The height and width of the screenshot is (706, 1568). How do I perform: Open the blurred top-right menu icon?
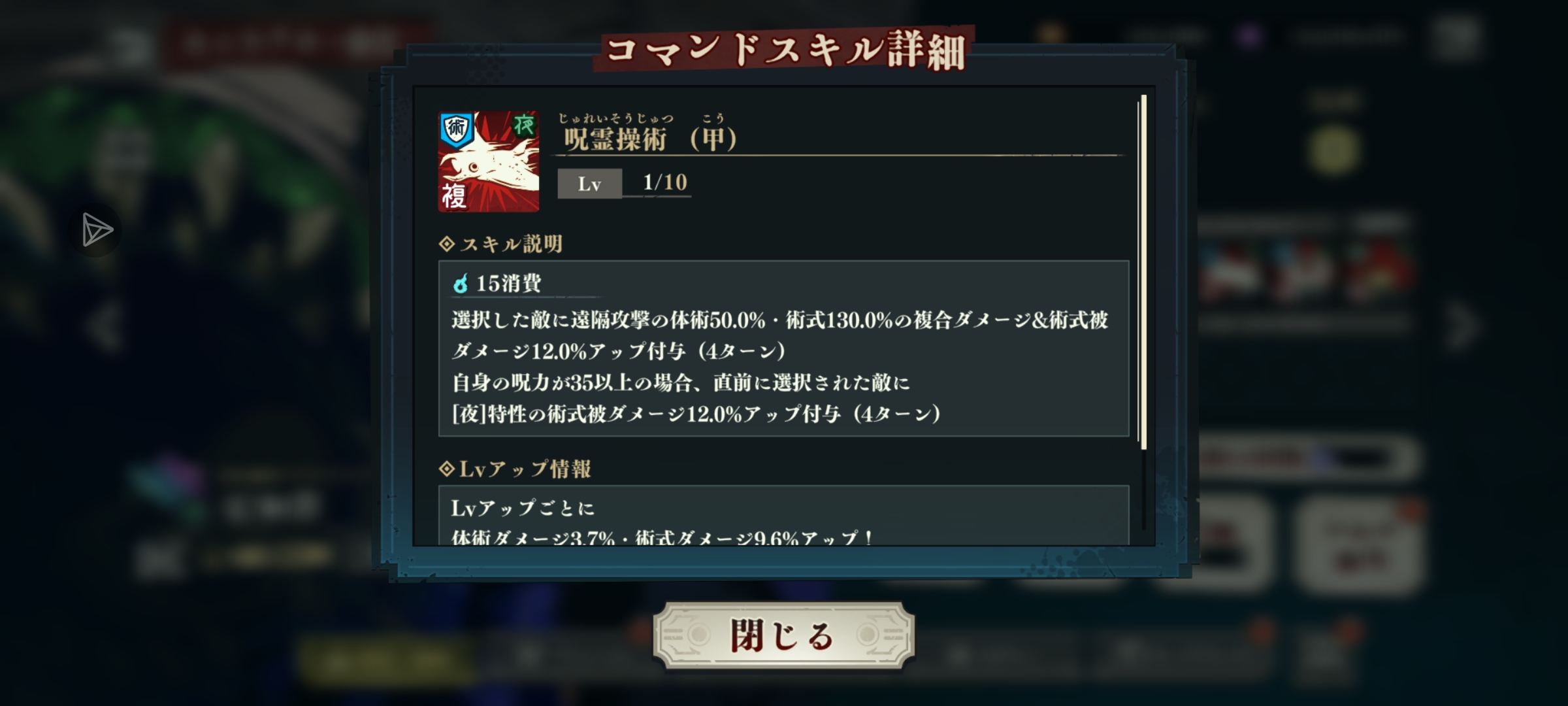1456,38
